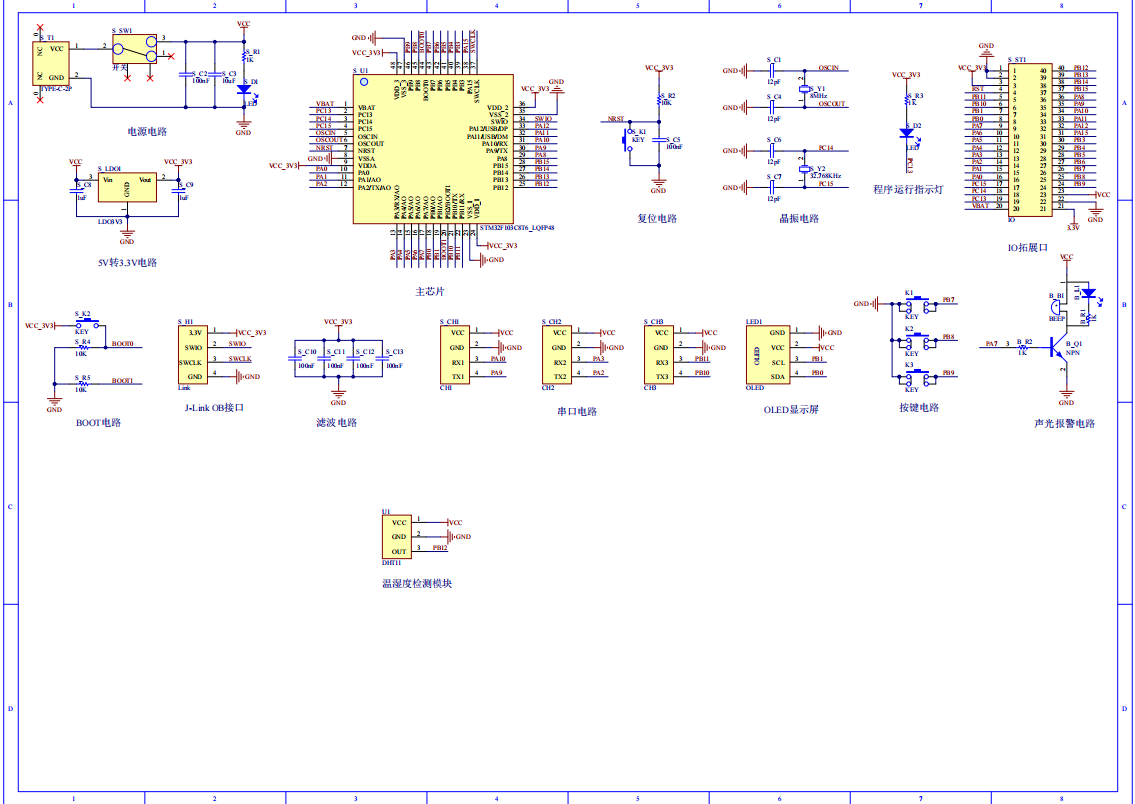The image size is (1135, 804).
Task: Click the OLED显示屏 section label
Action: pos(791,410)
